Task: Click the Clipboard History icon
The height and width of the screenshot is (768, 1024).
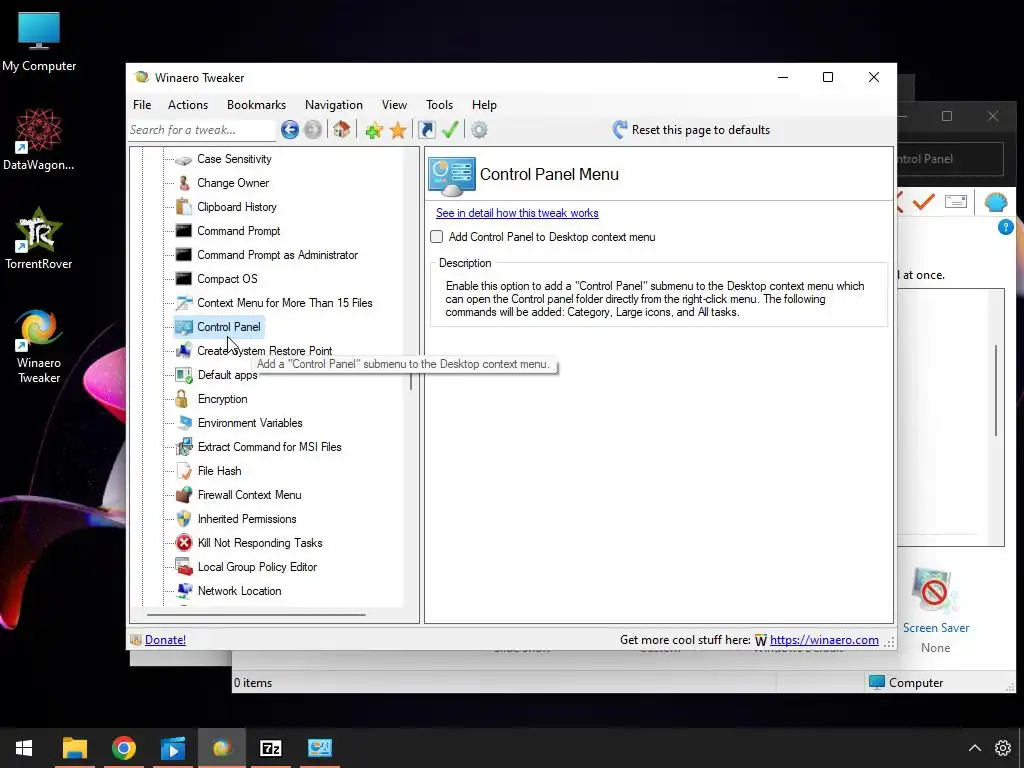Action: tap(184, 207)
